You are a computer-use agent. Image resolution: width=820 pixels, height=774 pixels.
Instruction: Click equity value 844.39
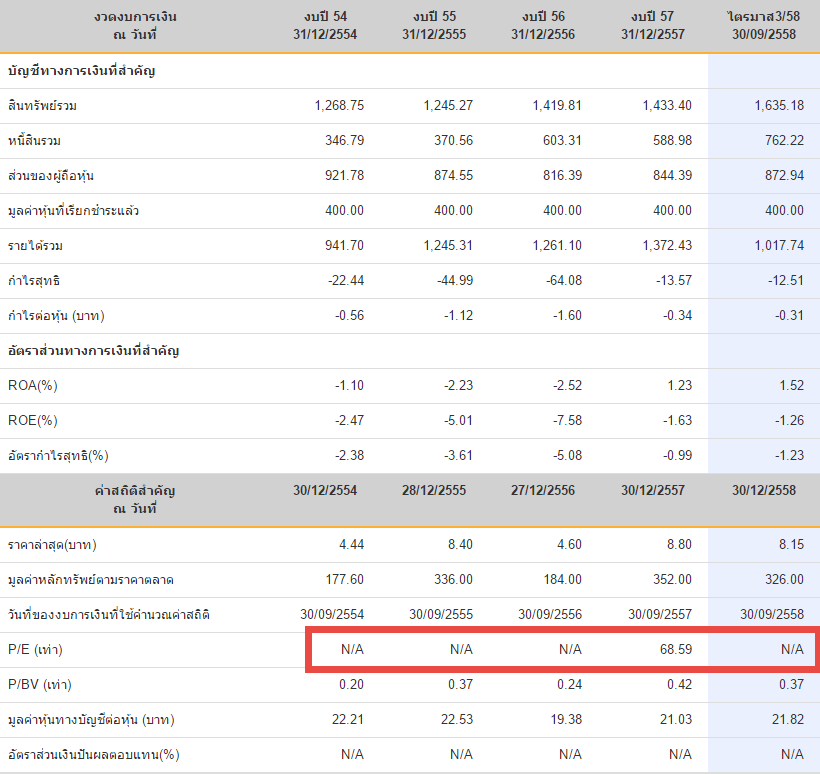coord(672,176)
